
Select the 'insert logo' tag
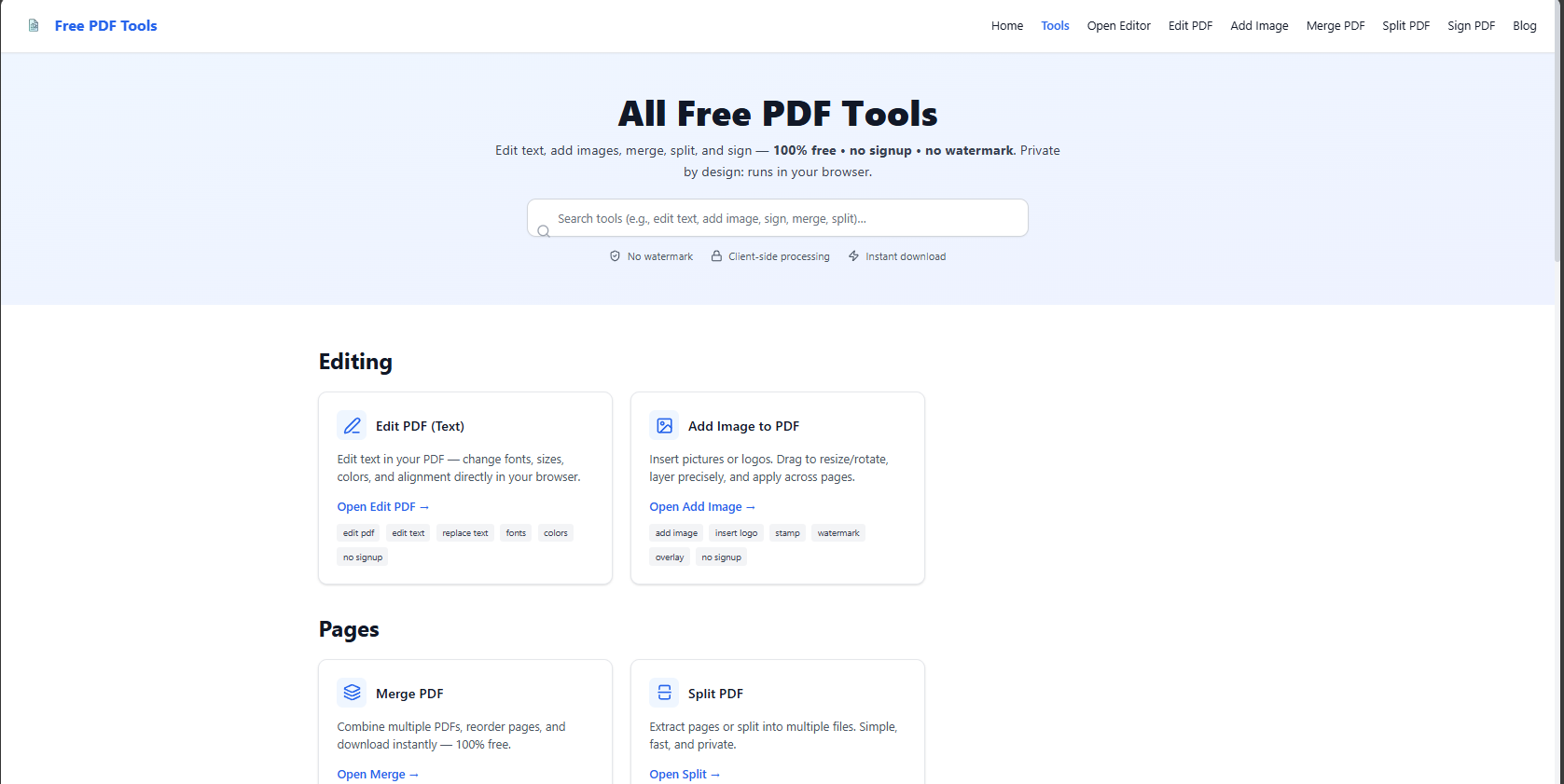click(x=736, y=533)
